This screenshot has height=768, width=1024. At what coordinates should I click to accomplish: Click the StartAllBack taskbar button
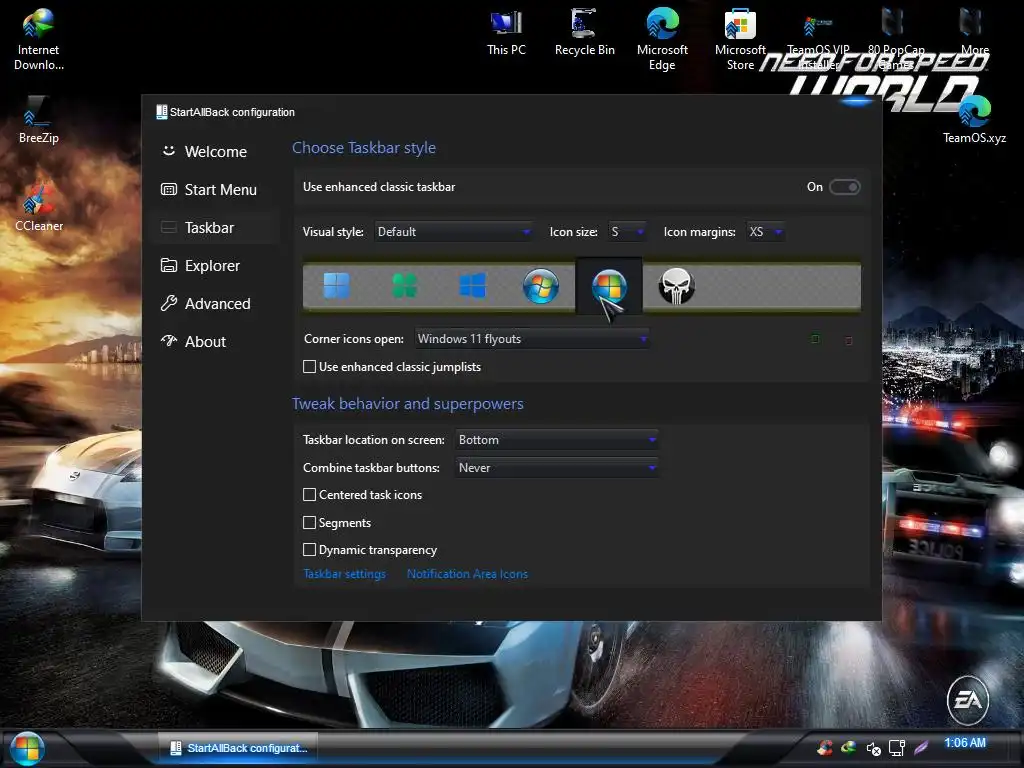238,748
